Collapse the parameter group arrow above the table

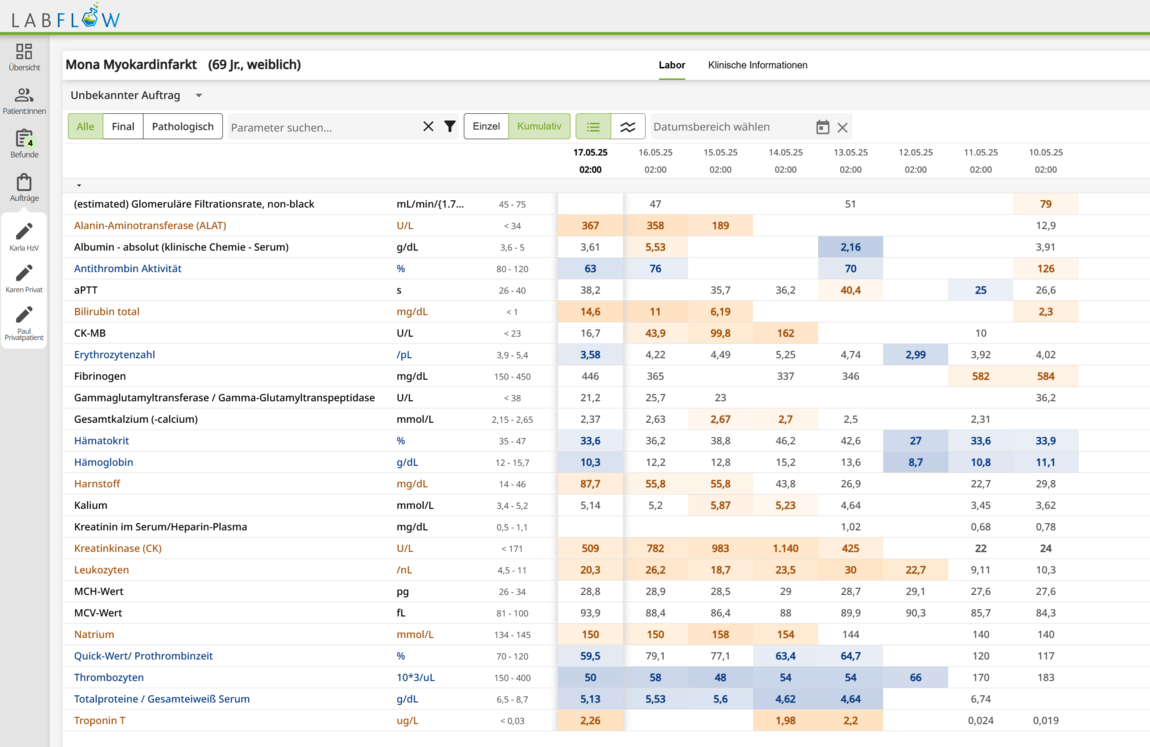[x=79, y=185]
